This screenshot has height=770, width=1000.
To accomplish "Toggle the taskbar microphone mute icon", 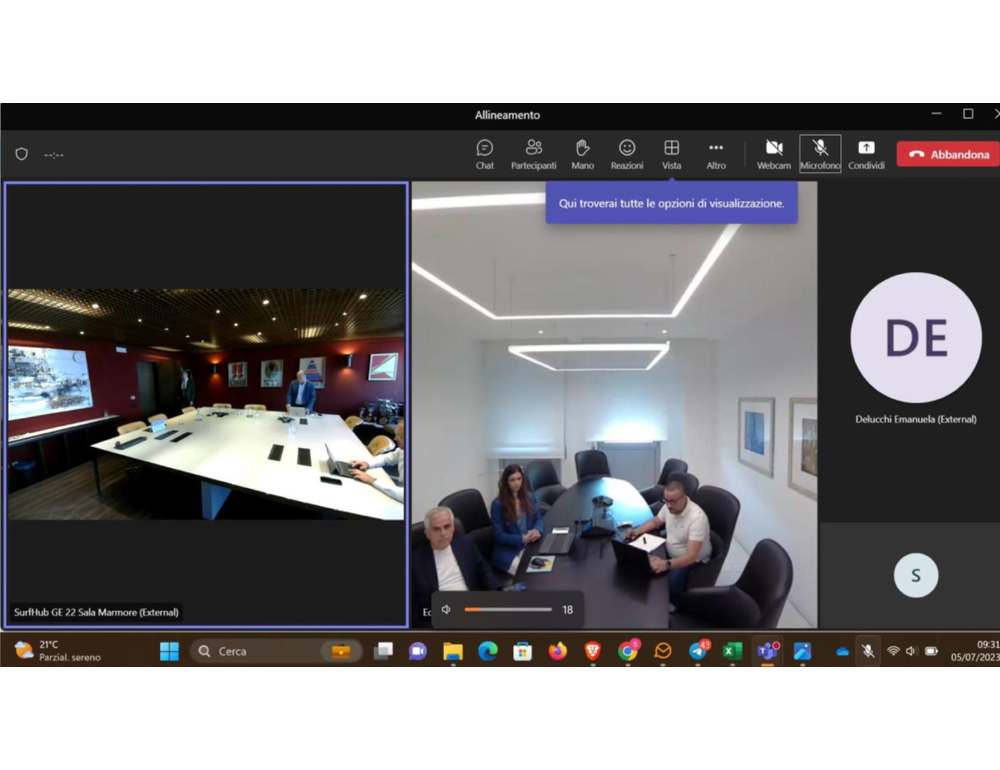I will (867, 651).
